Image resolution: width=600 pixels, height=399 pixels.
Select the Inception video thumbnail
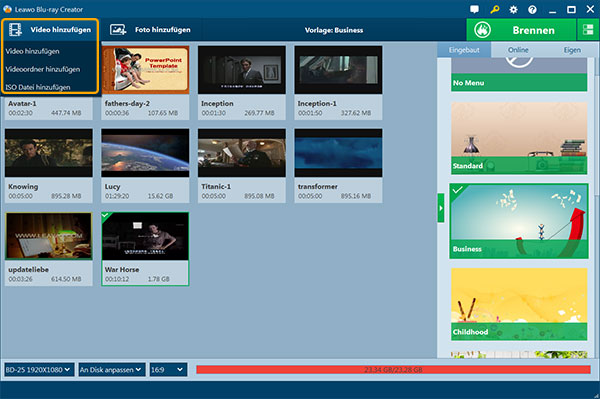(241, 70)
